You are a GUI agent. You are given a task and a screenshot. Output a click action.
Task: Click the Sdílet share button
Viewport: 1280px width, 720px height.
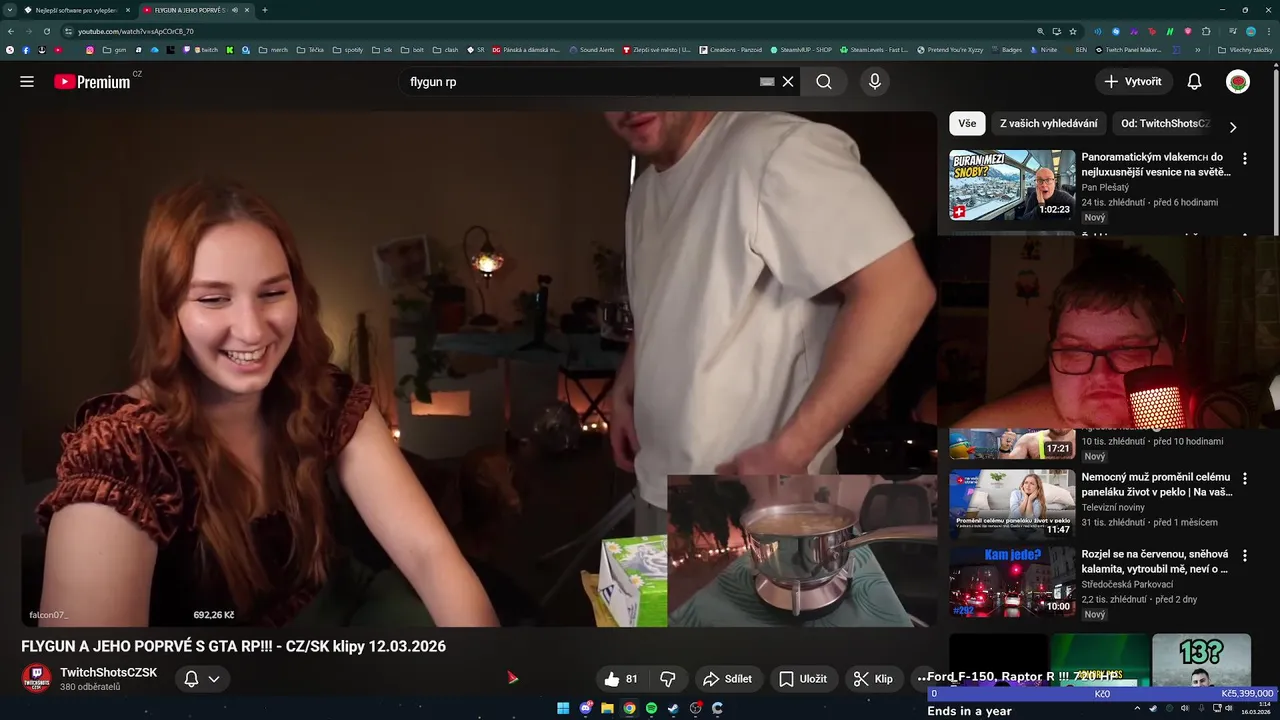click(728, 679)
